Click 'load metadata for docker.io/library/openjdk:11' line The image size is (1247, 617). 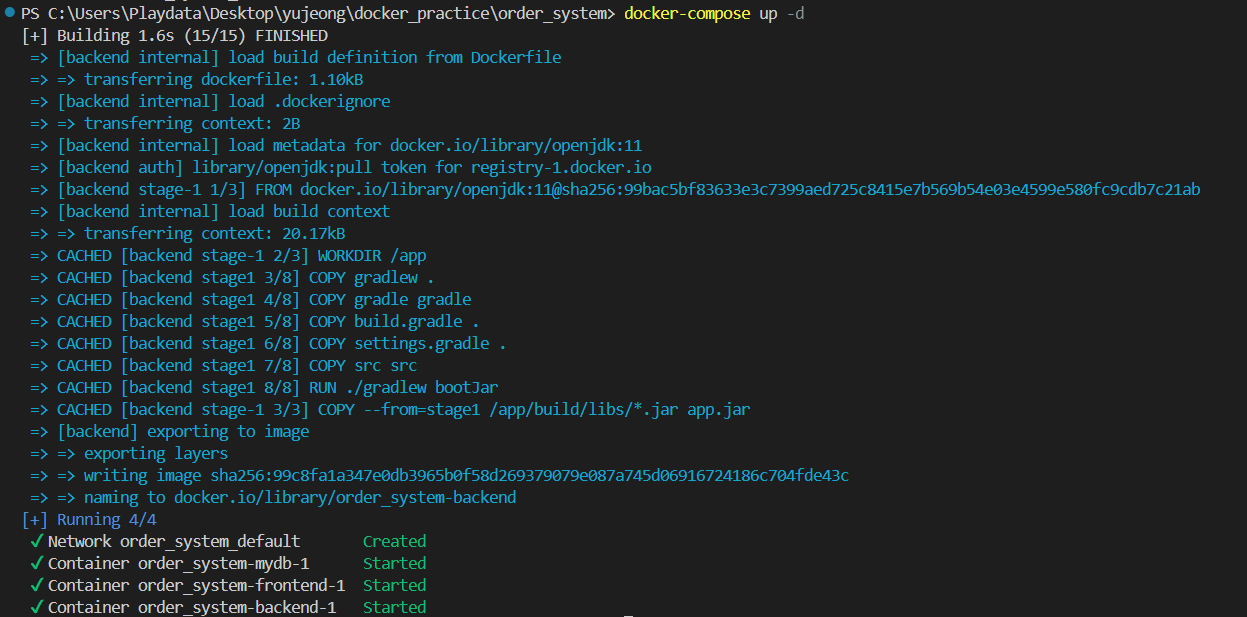(336, 146)
